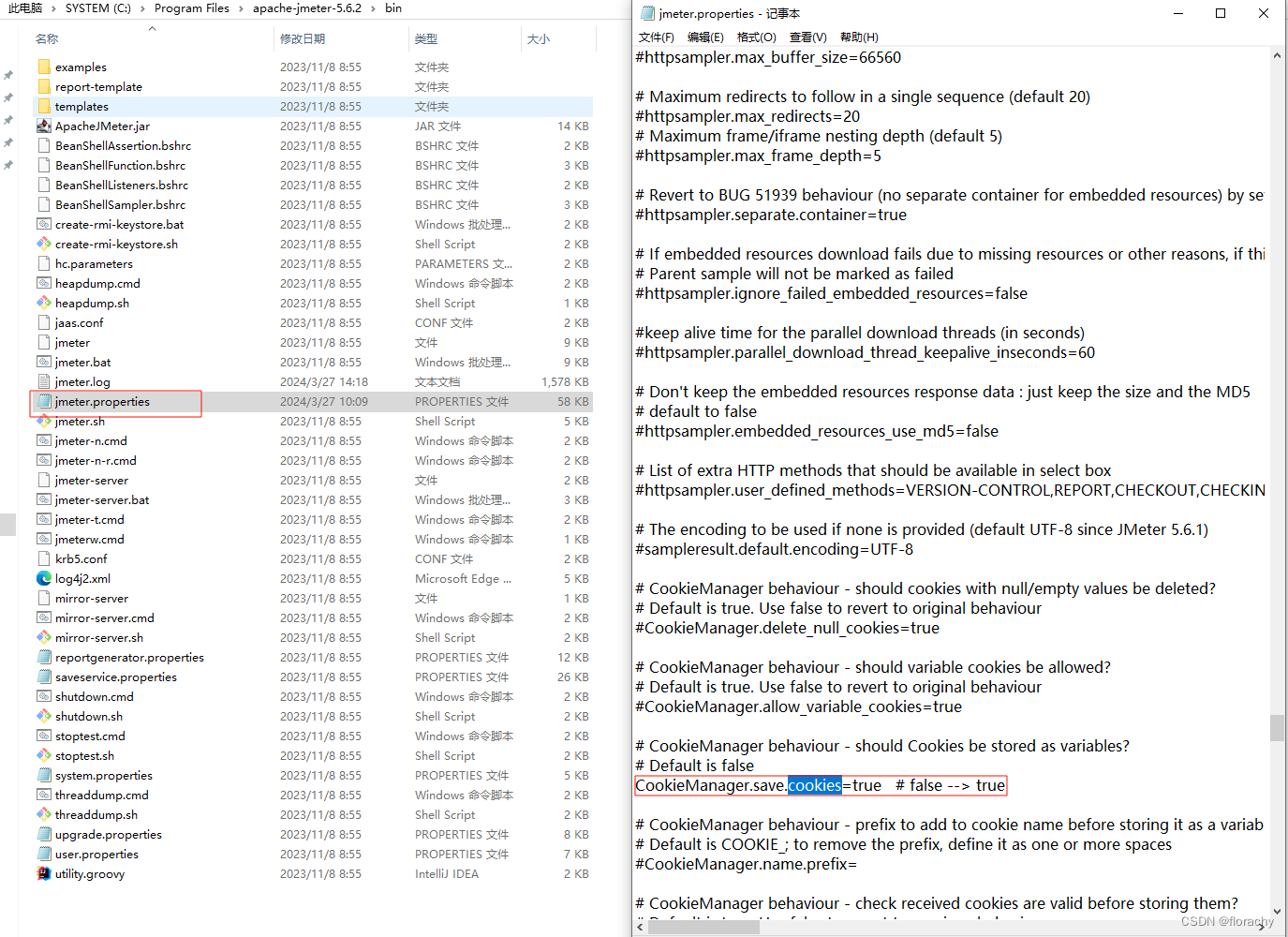1288x937 pixels.
Task: Click the jmeter-n.cmd file icon
Action: pyautogui.click(x=44, y=441)
